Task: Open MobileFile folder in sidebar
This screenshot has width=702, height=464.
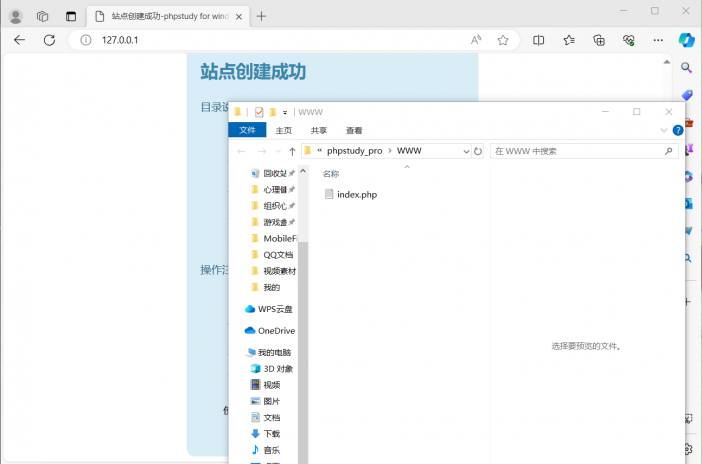Action: click(274, 238)
